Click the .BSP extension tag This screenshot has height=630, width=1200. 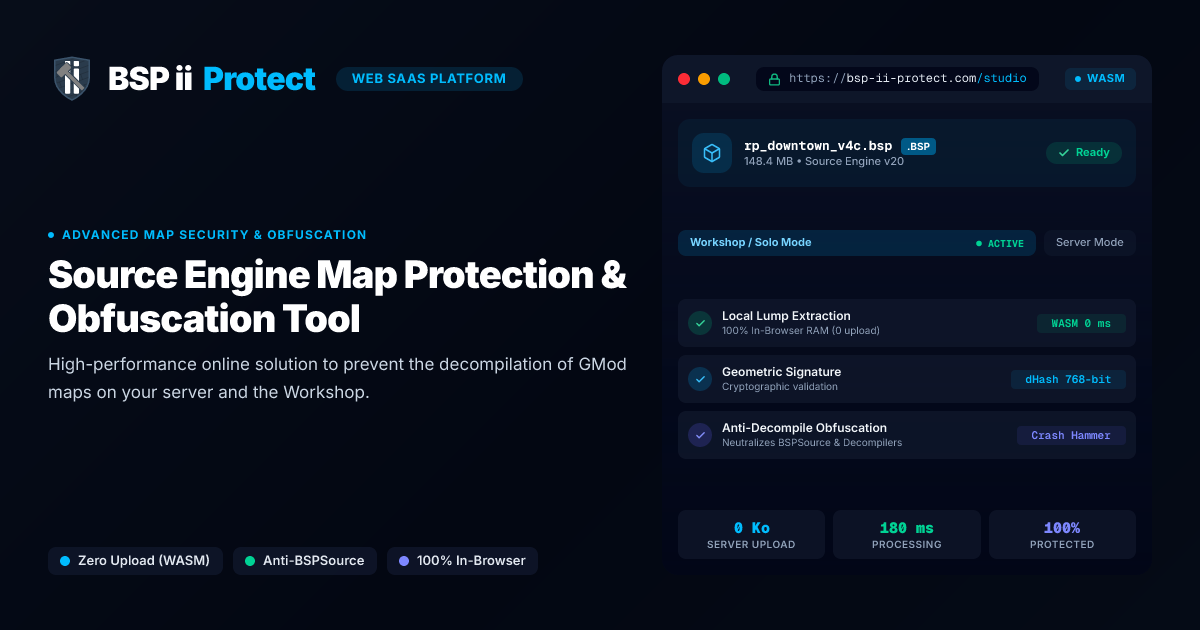pos(918,147)
